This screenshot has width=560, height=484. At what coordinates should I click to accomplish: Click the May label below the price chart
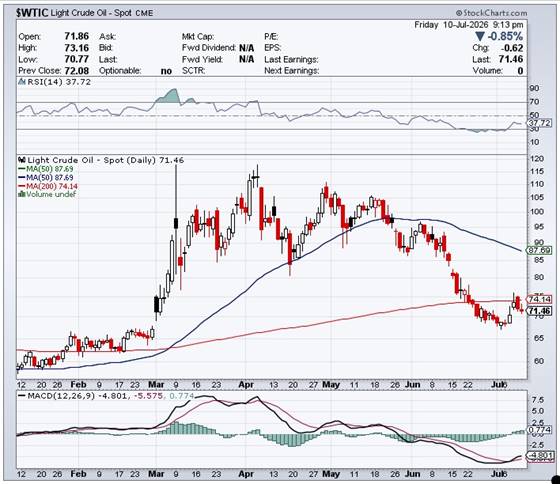tap(331, 385)
